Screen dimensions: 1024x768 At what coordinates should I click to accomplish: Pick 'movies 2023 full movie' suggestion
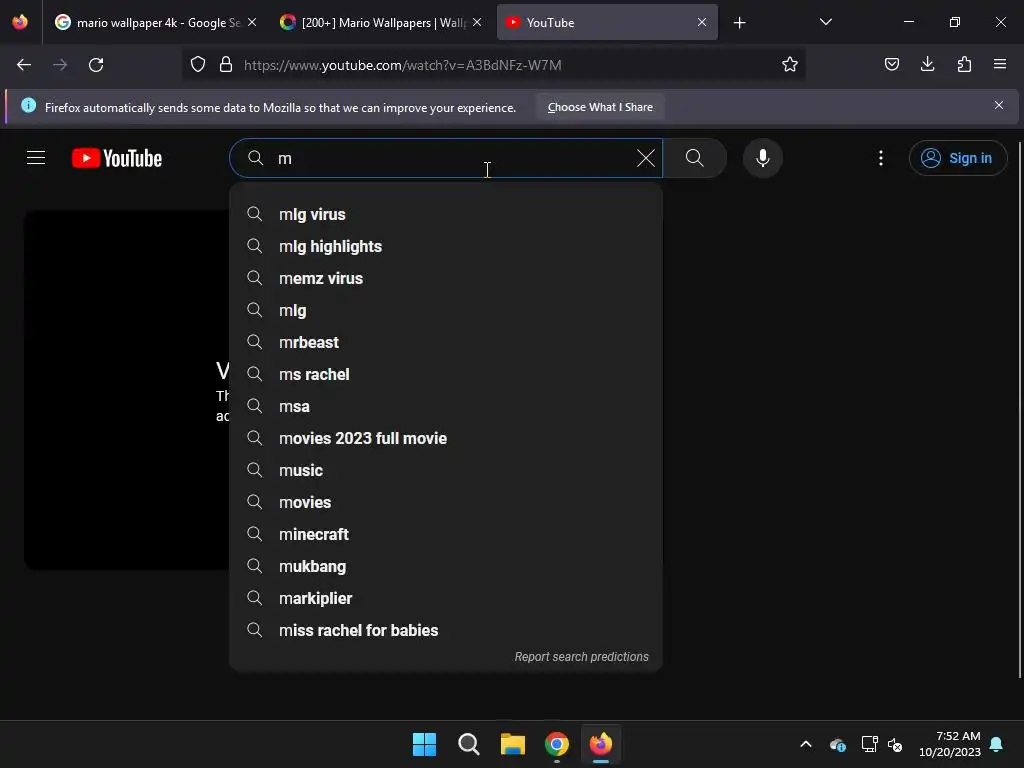[446, 438]
